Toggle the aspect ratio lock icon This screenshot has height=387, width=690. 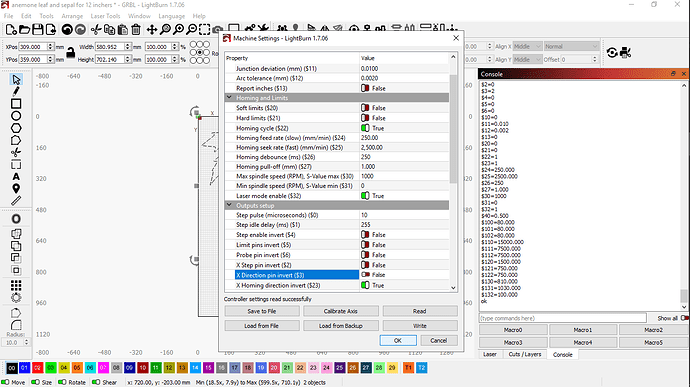click(x=70, y=53)
